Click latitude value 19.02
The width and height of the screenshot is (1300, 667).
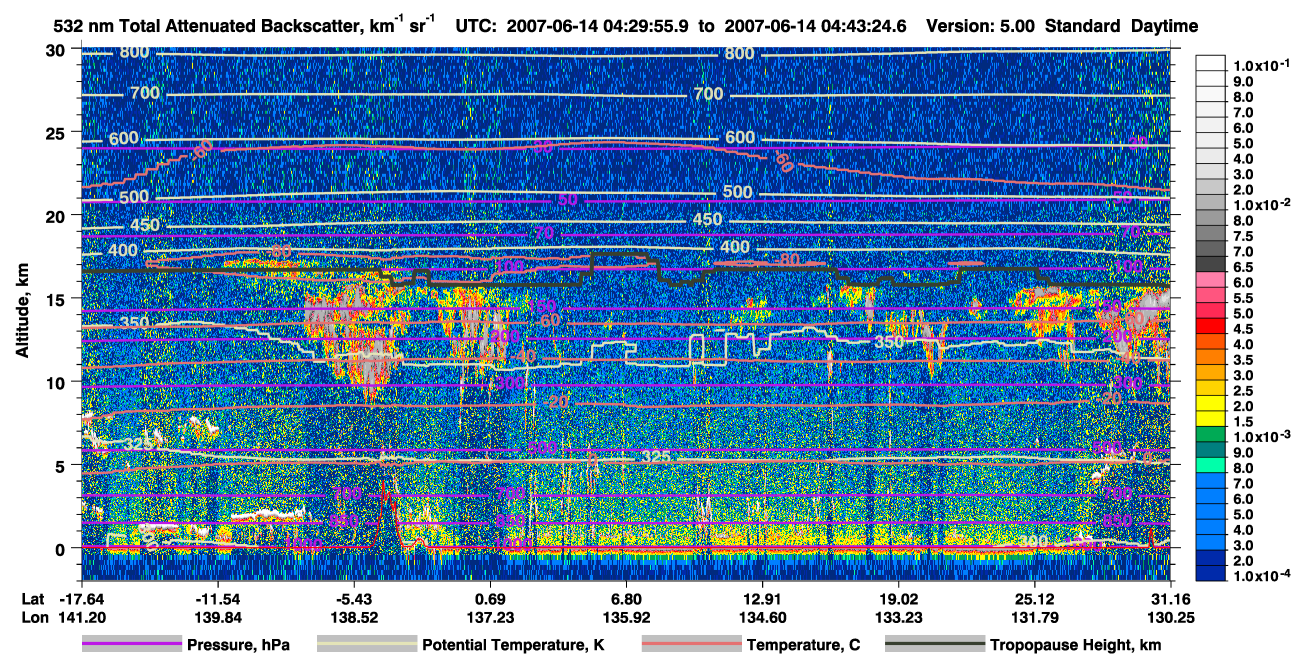(898, 598)
